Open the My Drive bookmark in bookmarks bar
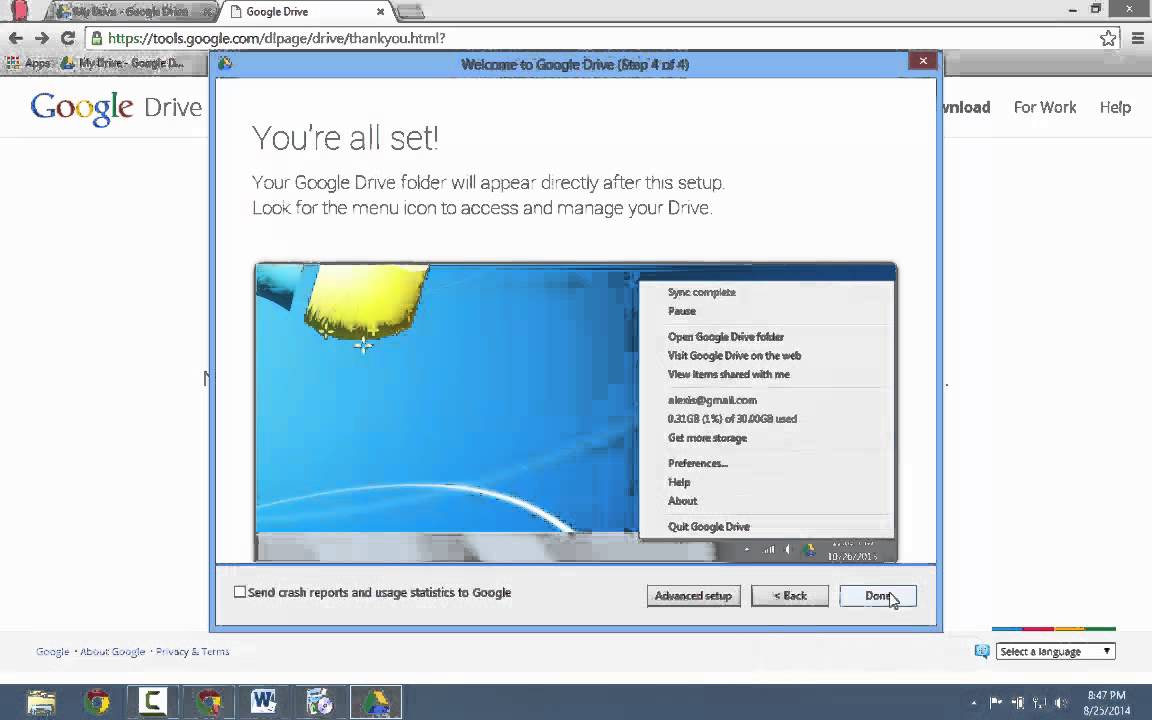1152x720 pixels. [123, 63]
